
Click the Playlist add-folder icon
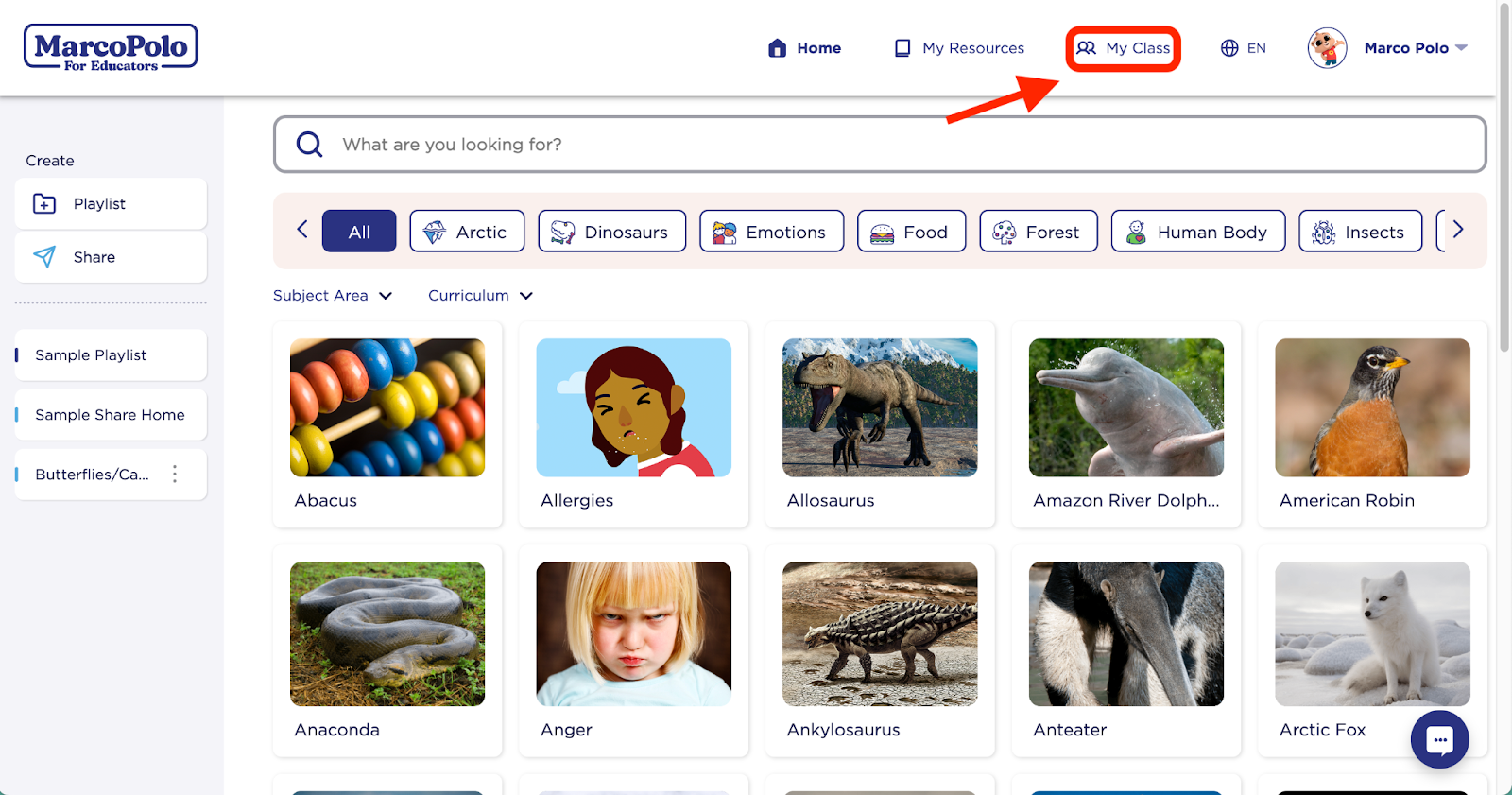(x=44, y=203)
